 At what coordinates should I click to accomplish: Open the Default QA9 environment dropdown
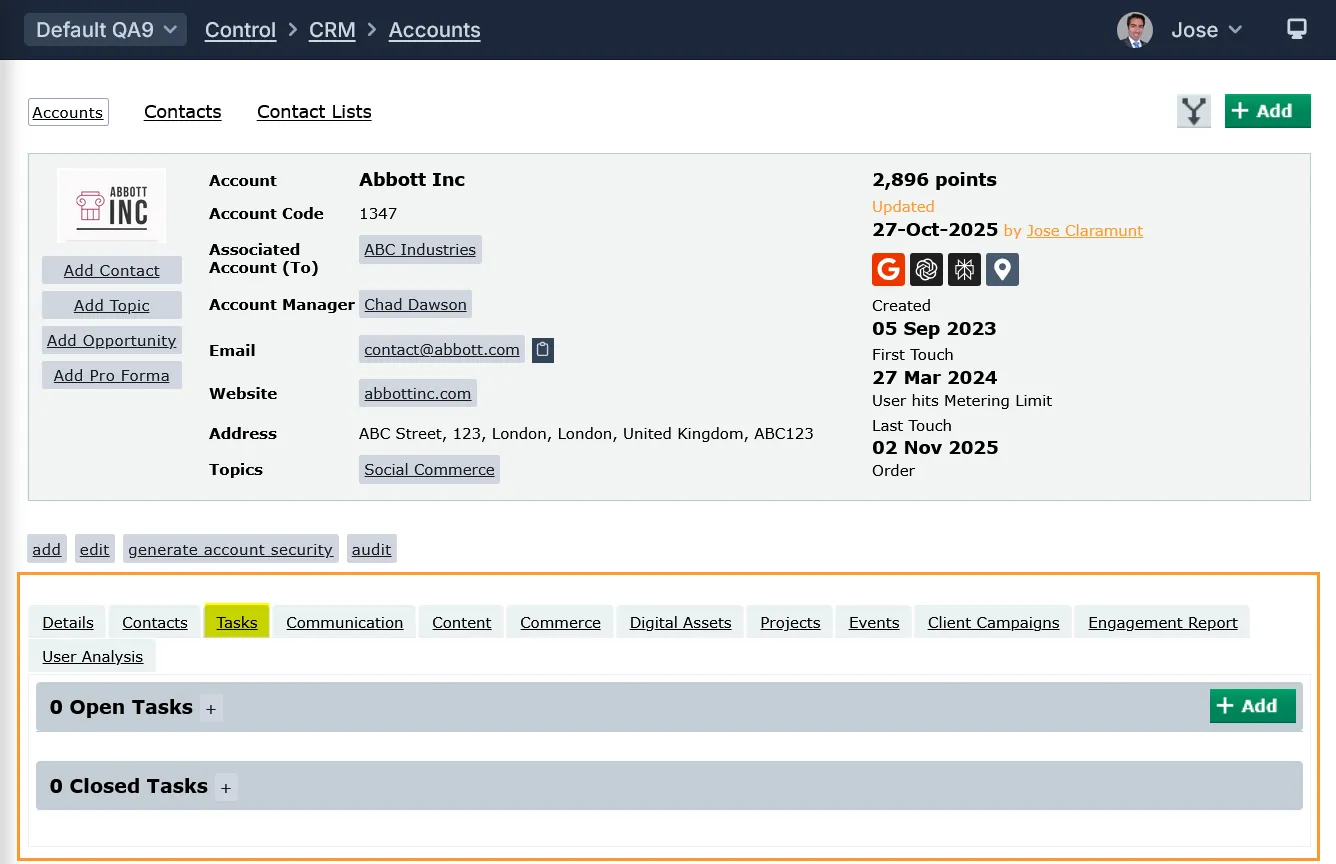[x=105, y=30]
